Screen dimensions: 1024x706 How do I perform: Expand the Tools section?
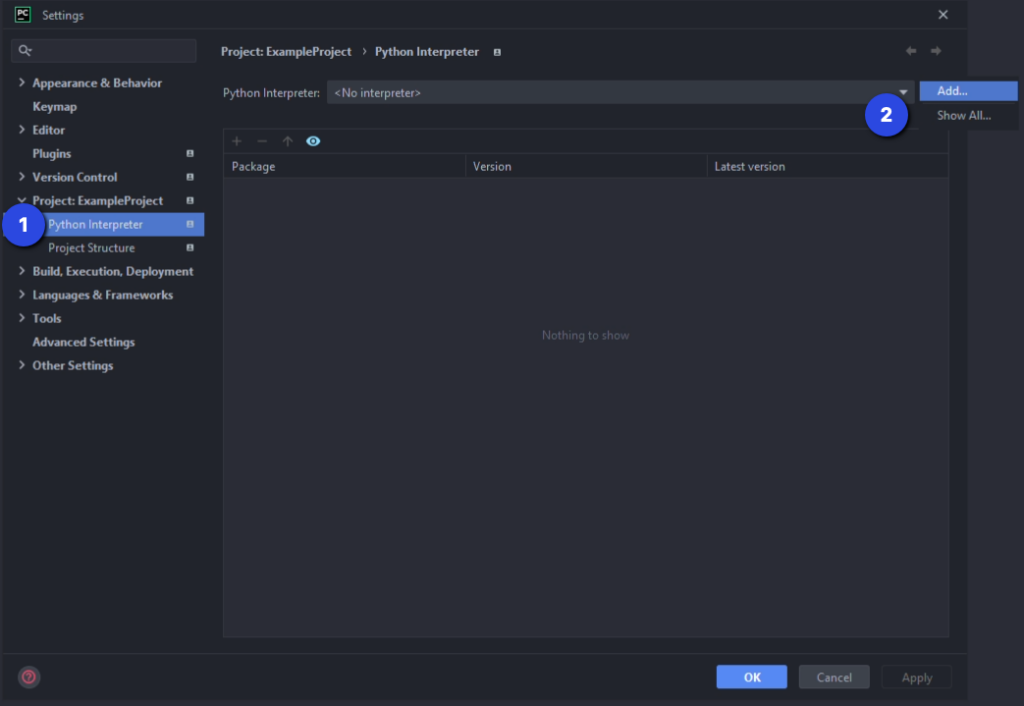pos(22,317)
